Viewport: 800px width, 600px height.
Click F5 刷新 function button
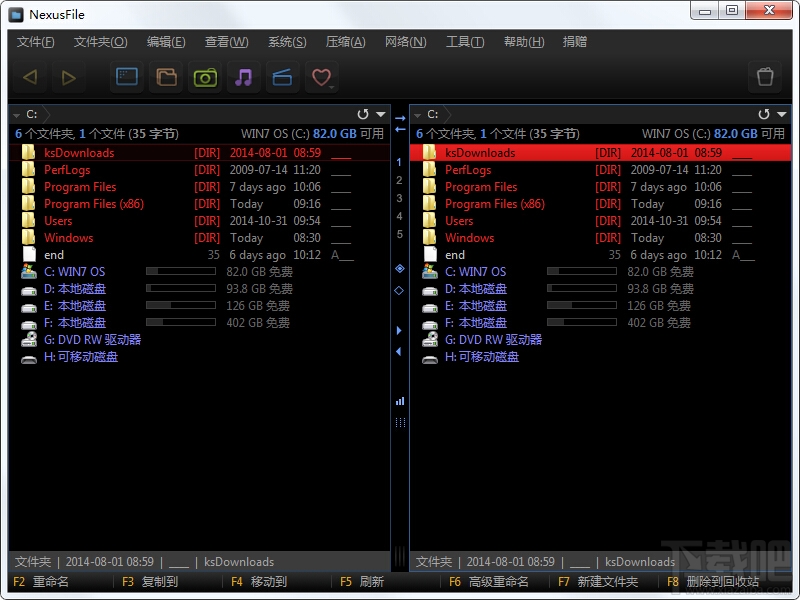coord(362,582)
